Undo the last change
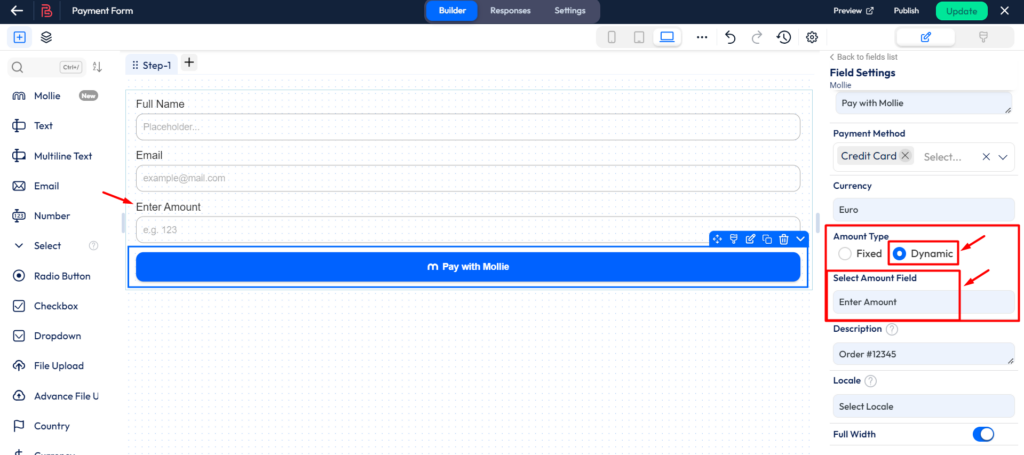Viewport: 1024px width, 455px height. point(730,37)
